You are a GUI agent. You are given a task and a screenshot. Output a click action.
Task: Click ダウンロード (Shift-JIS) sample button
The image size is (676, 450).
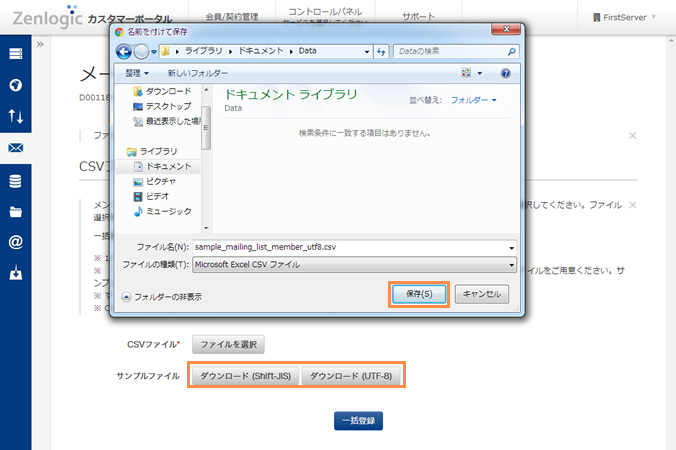point(245,376)
